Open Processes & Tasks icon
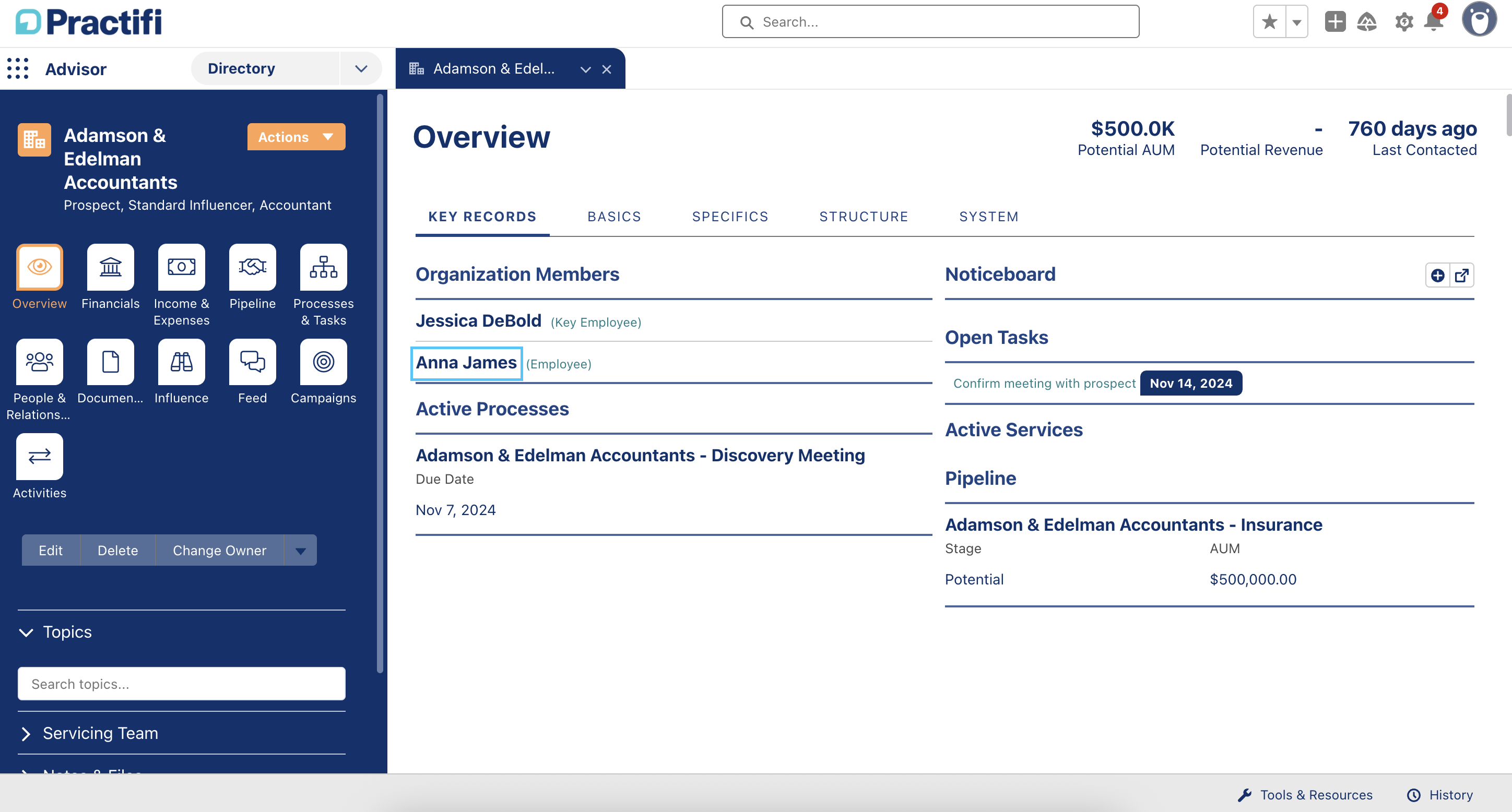The image size is (1512, 812). [x=323, y=267]
